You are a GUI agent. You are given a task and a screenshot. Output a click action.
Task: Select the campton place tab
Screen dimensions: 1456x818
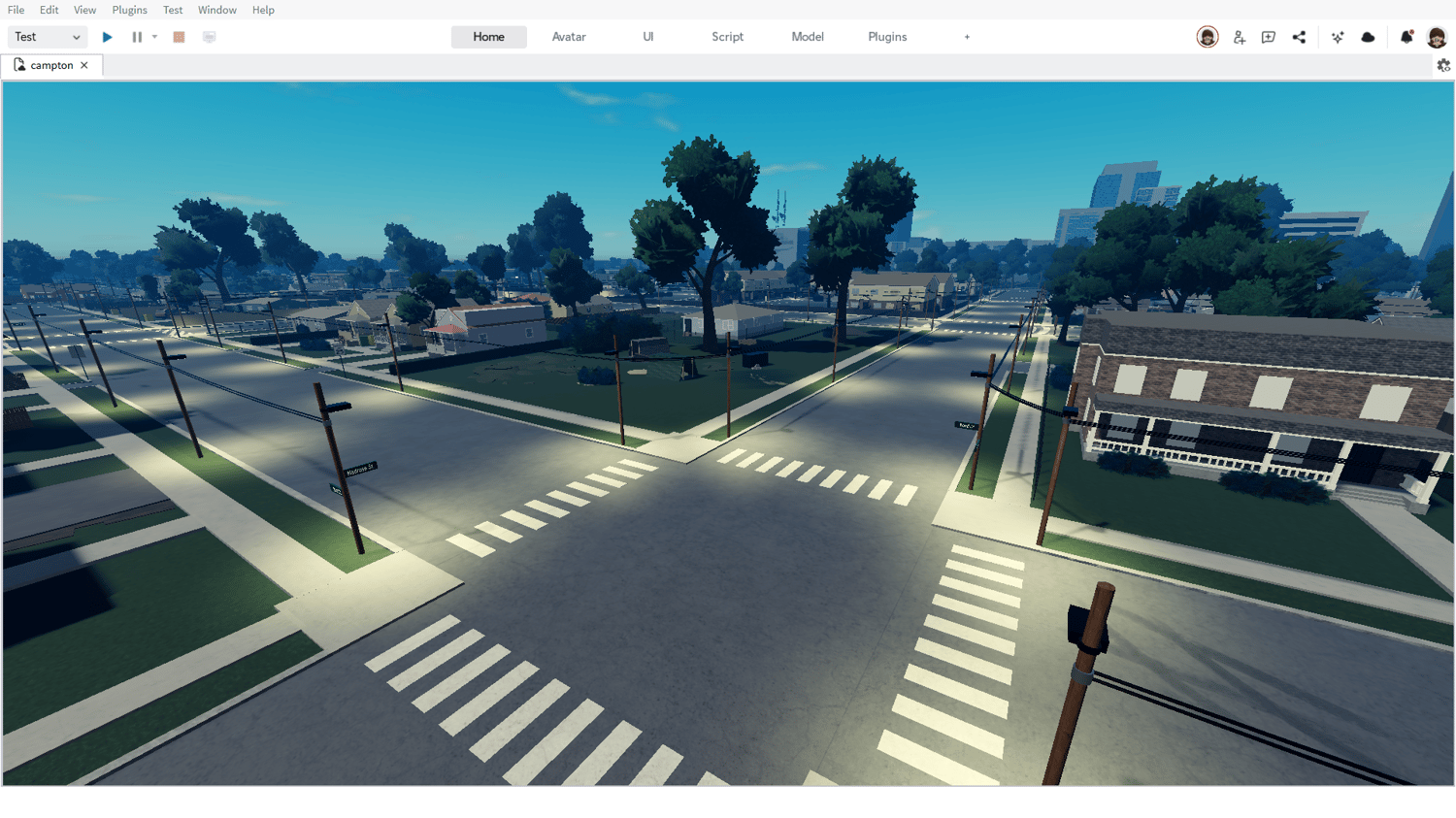(51, 64)
